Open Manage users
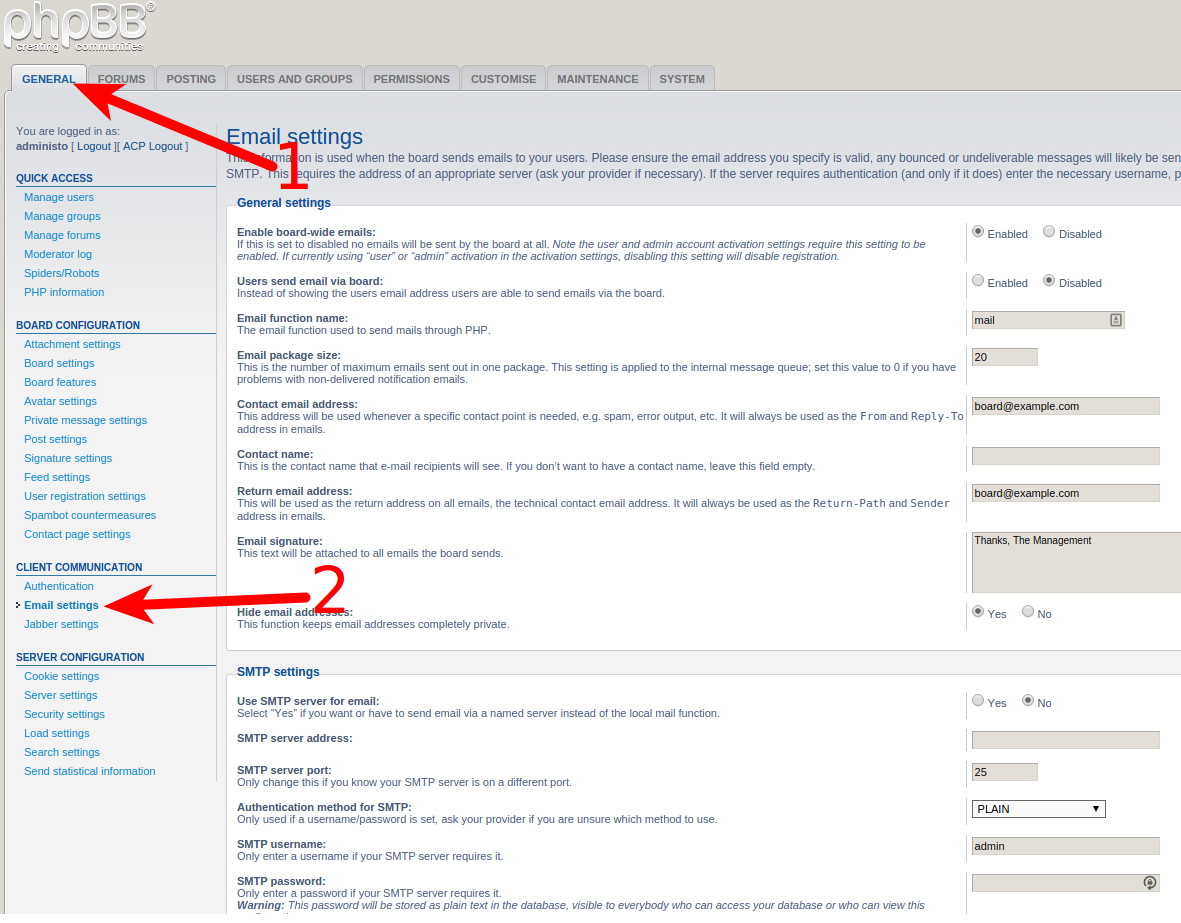Image resolution: width=1181 pixels, height=923 pixels. click(59, 197)
